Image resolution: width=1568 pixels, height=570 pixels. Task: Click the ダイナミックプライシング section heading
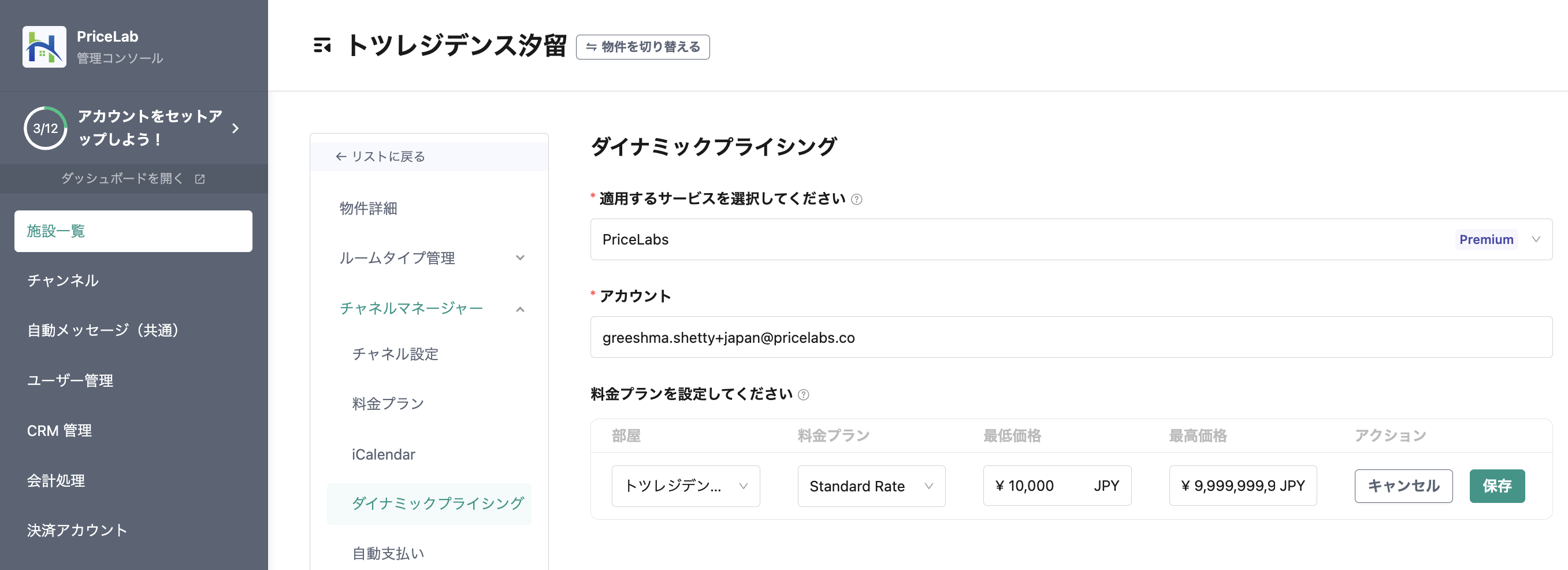(x=714, y=147)
